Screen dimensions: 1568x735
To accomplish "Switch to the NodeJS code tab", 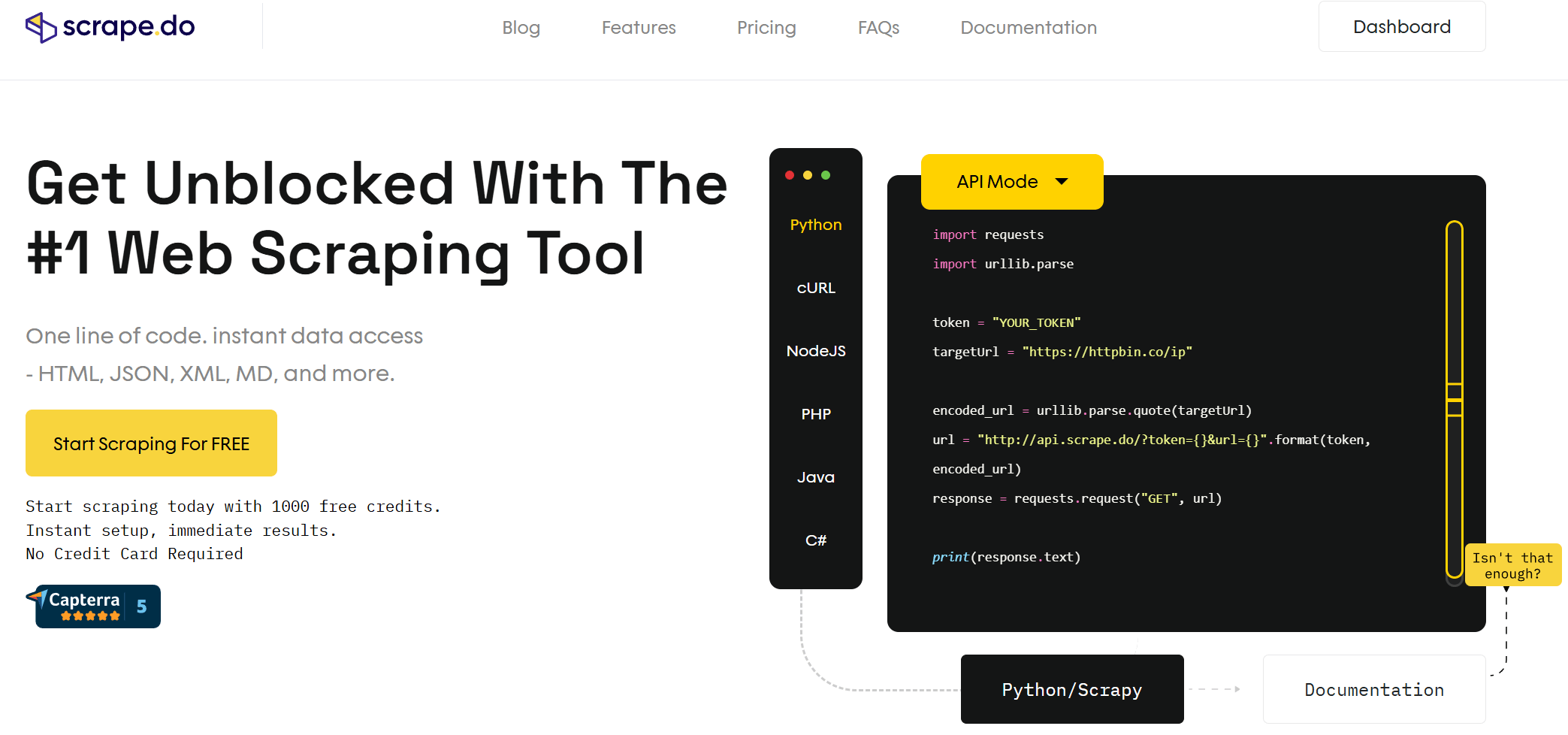I will (816, 351).
